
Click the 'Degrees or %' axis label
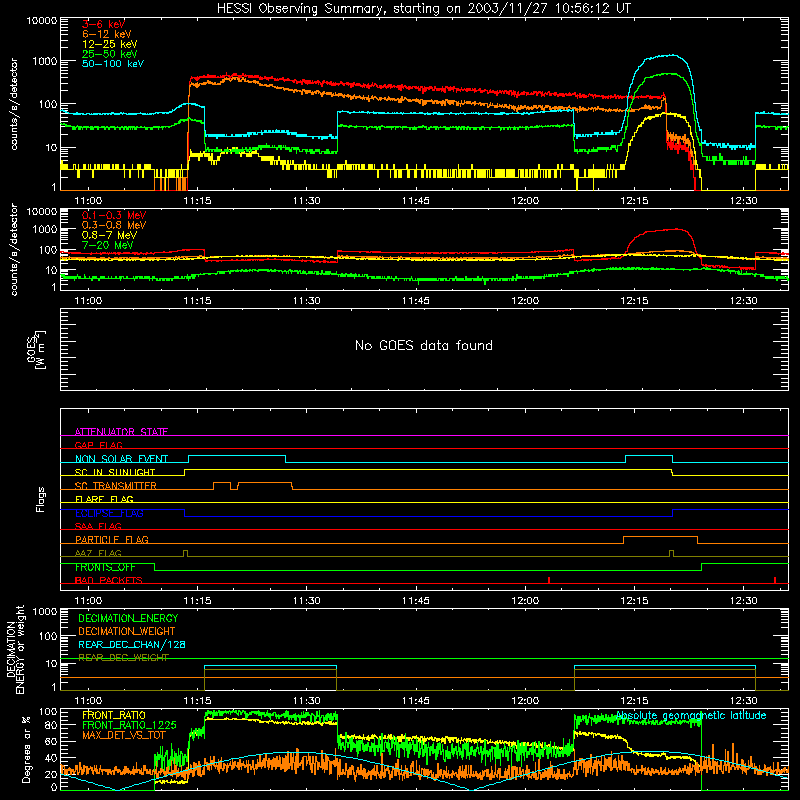(26, 749)
